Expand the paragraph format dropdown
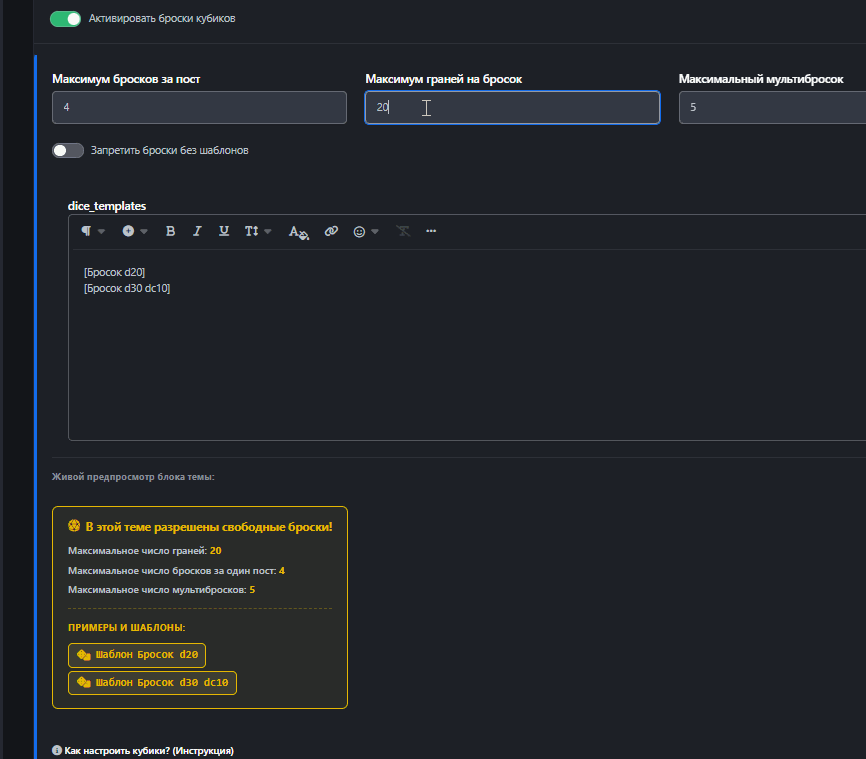The image size is (866, 759). [x=92, y=231]
